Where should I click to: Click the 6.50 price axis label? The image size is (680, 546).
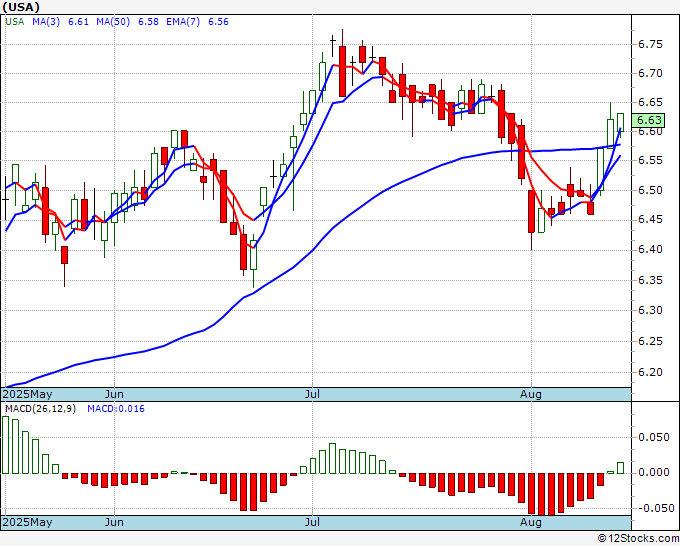[650, 190]
